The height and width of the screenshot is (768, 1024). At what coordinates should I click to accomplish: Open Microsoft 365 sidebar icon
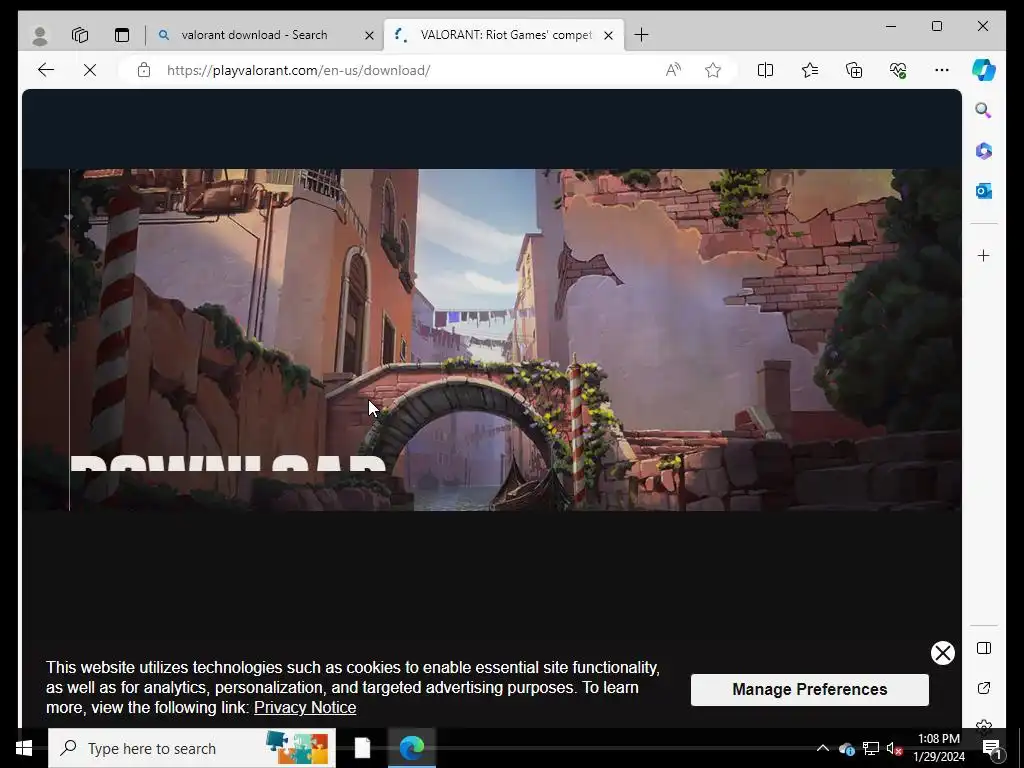click(984, 151)
